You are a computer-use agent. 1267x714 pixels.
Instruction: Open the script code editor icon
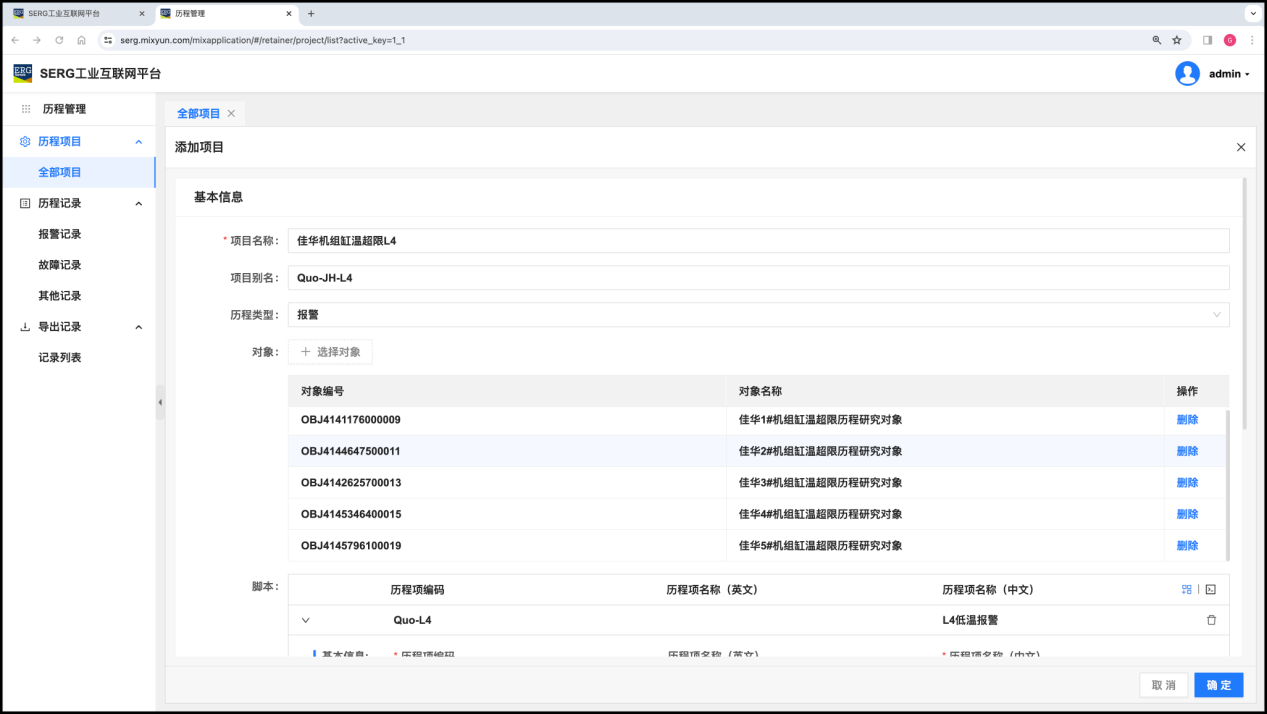[x=1211, y=590]
